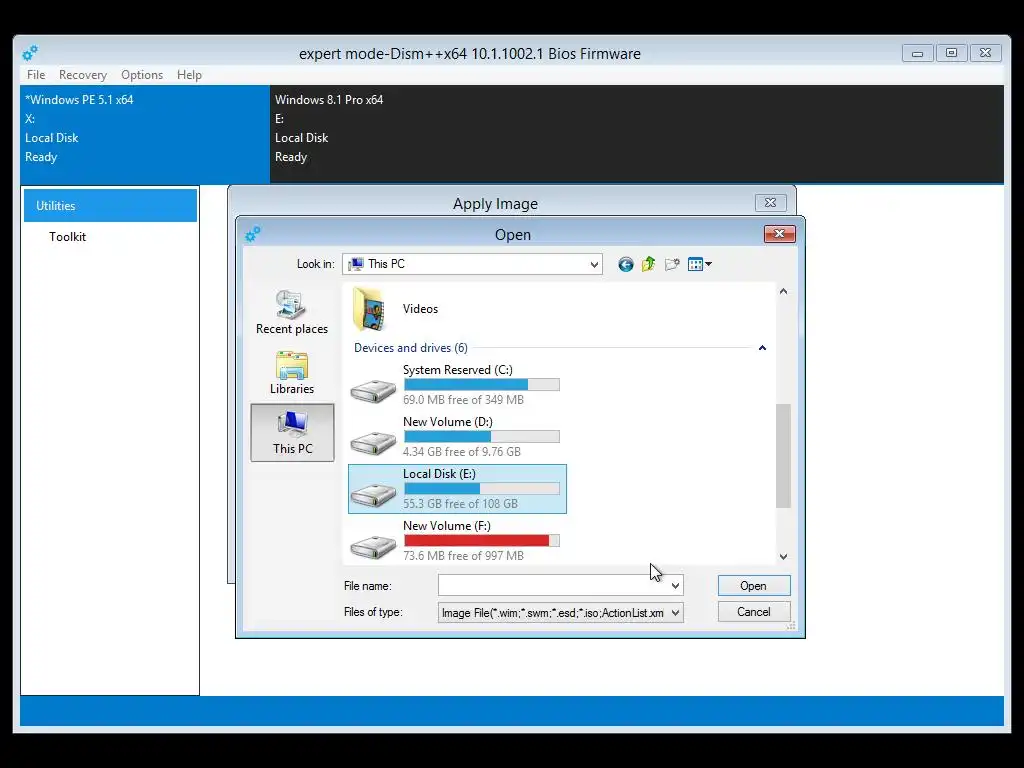Open the Options menu
Image resolution: width=1024 pixels, height=768 pixels.
point(142,75)
